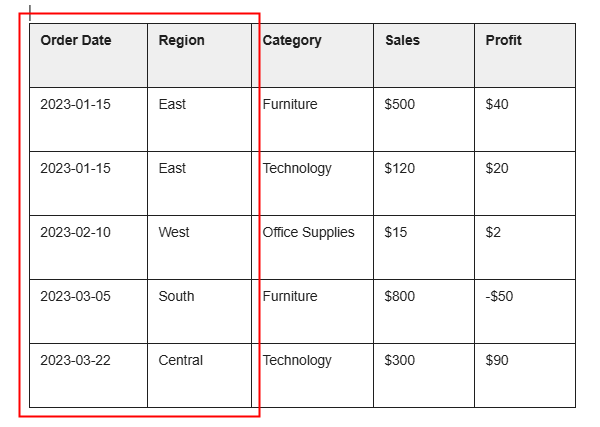Select the -$50 profit cell
This screenshot has width=600, height=427.
499,297
